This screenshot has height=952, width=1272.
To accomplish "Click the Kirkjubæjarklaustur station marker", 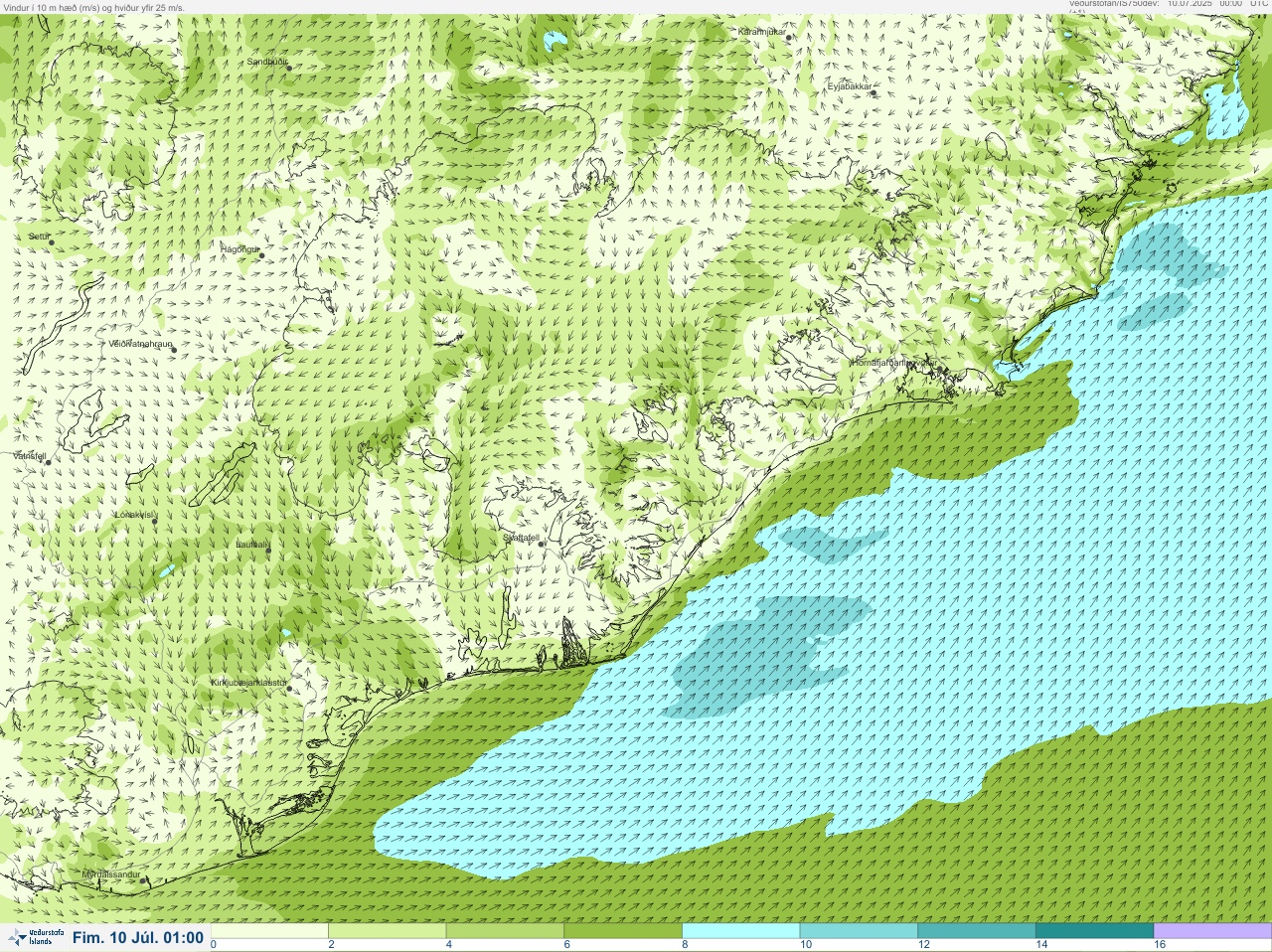I will pos(289,689).
